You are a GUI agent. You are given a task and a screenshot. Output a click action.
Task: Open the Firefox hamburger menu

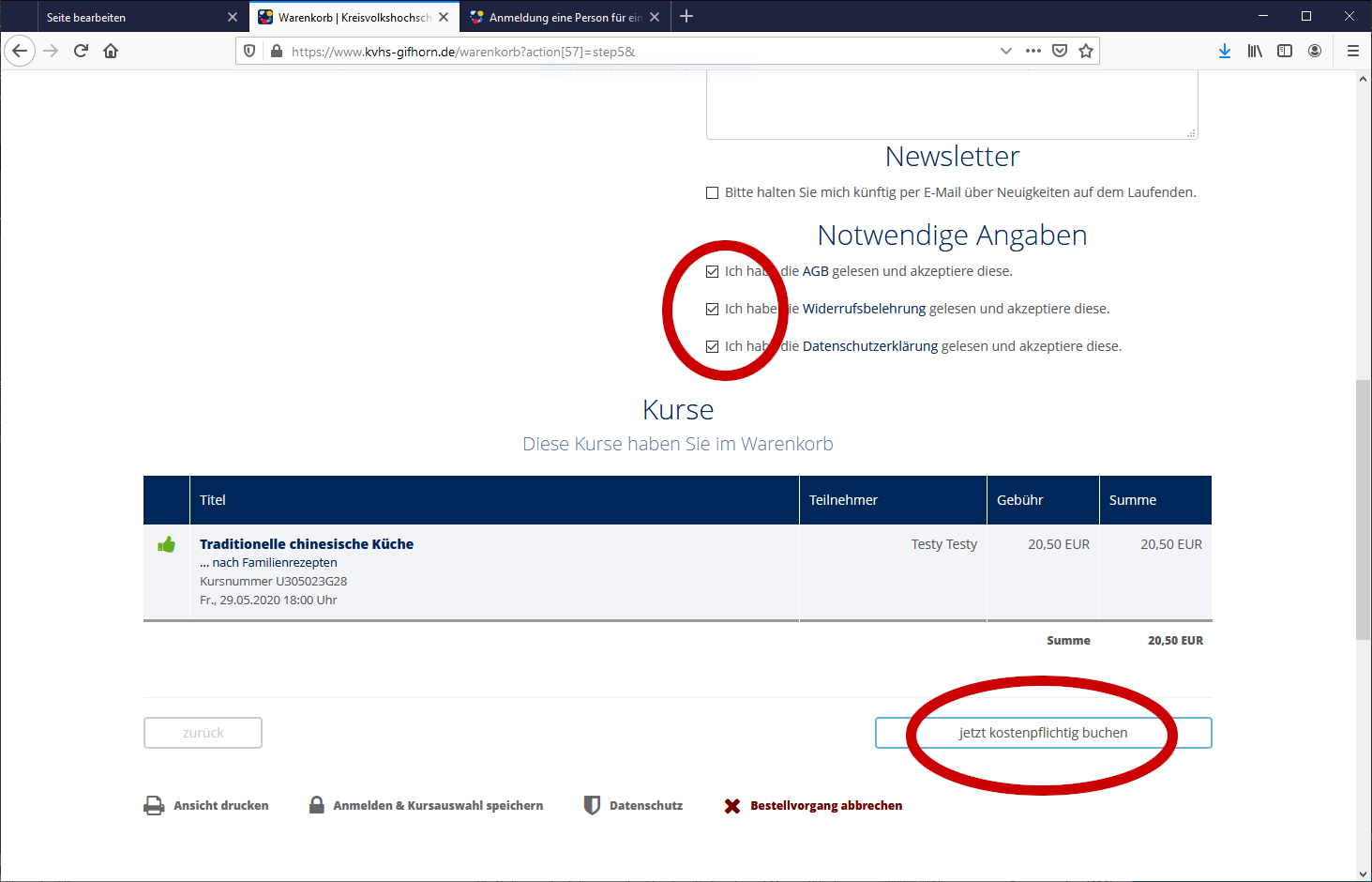click(x=1352, y=51)
